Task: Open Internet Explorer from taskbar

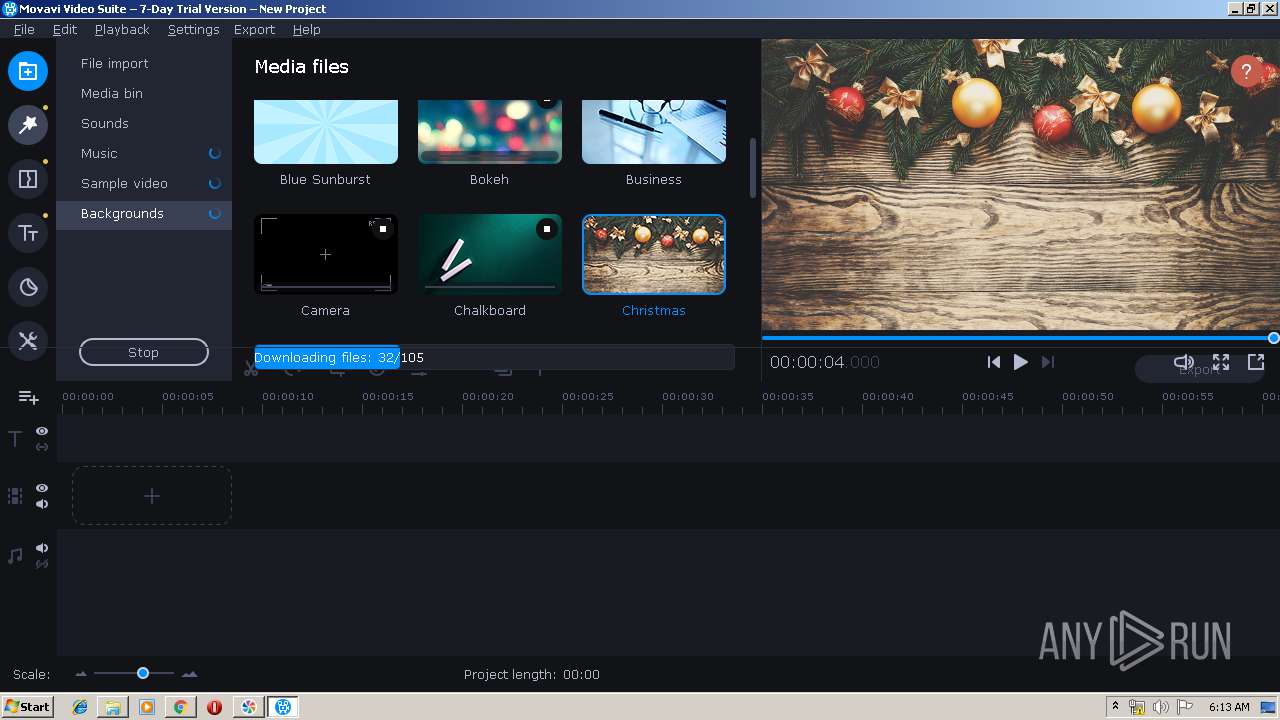Action: 80,707
